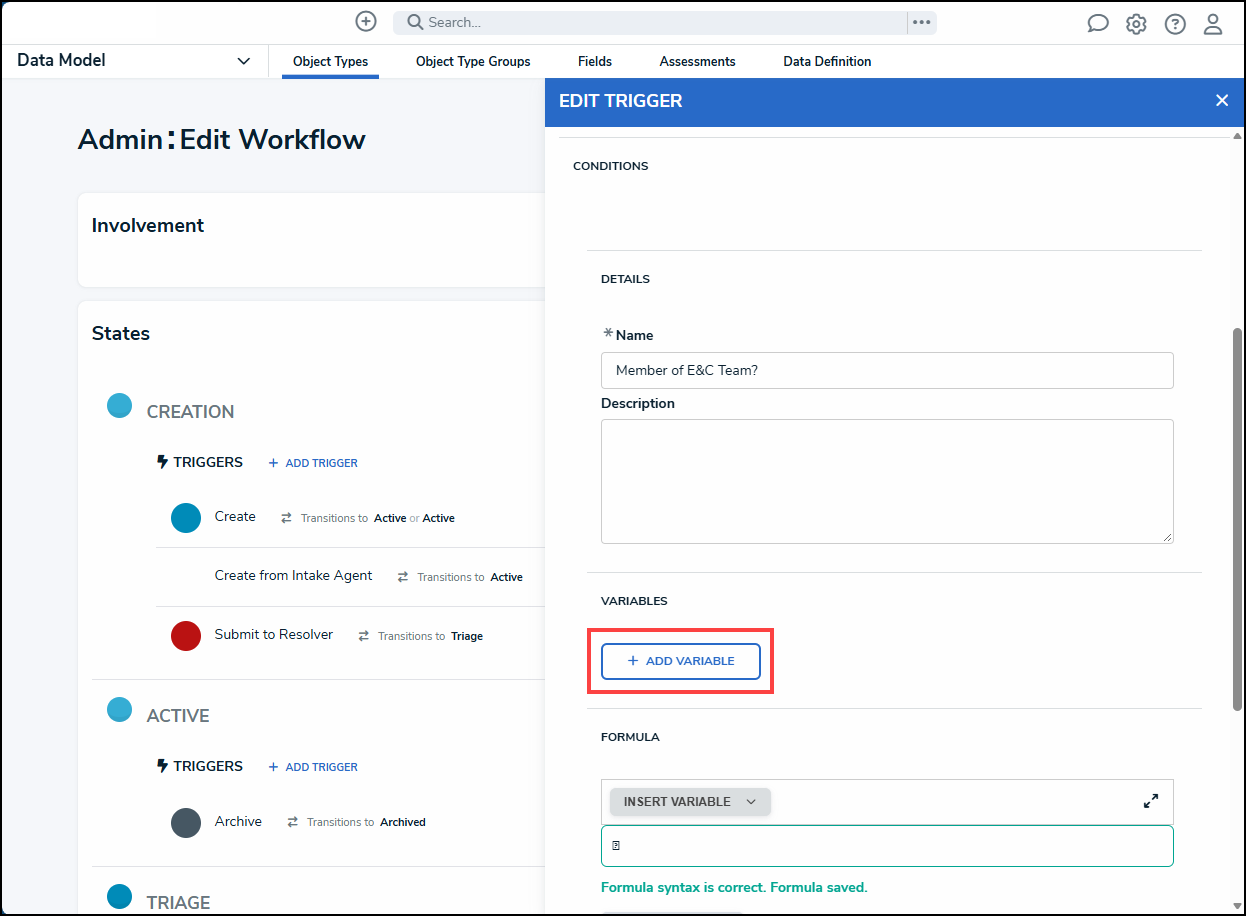Open the Archive trigger
This screenshot has height=916, width=1246.
pos(238,821)
